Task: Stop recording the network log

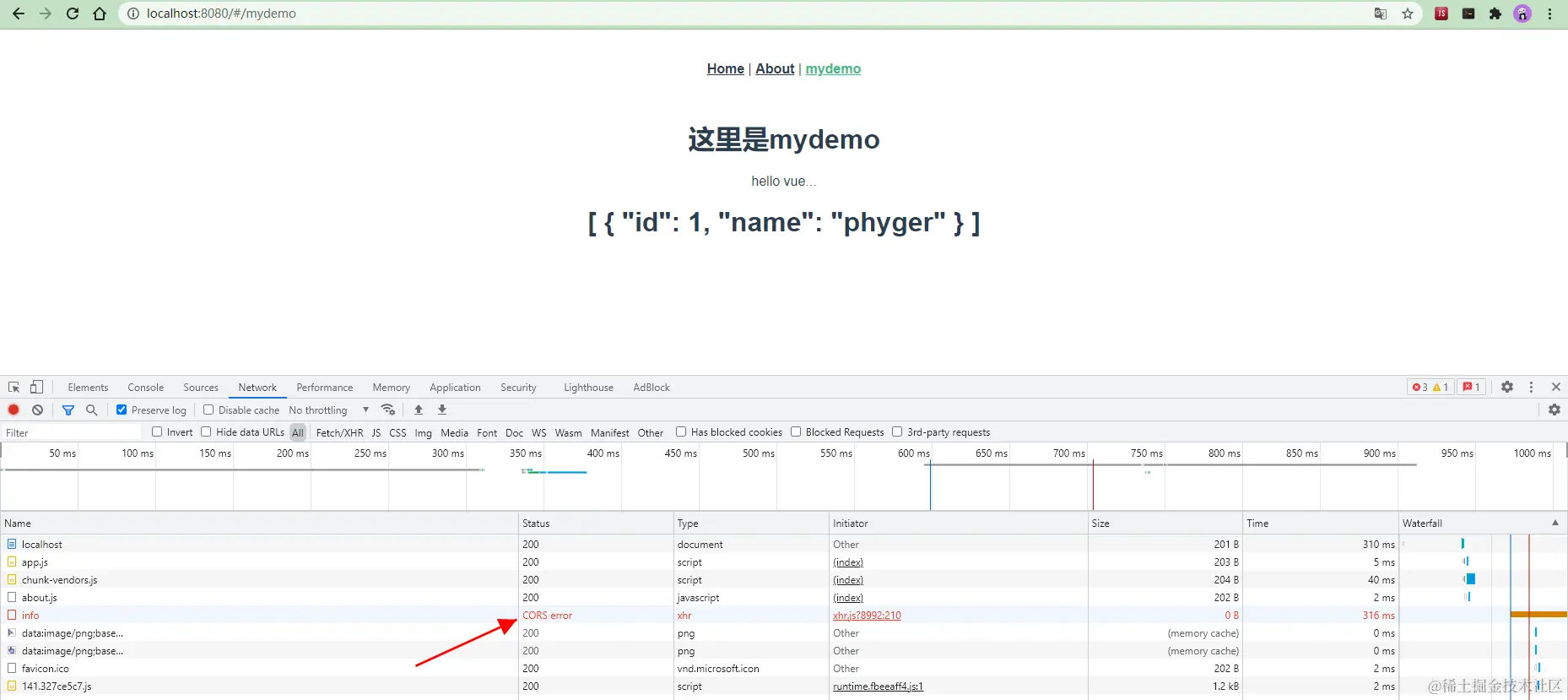Action: coord(14,410)
